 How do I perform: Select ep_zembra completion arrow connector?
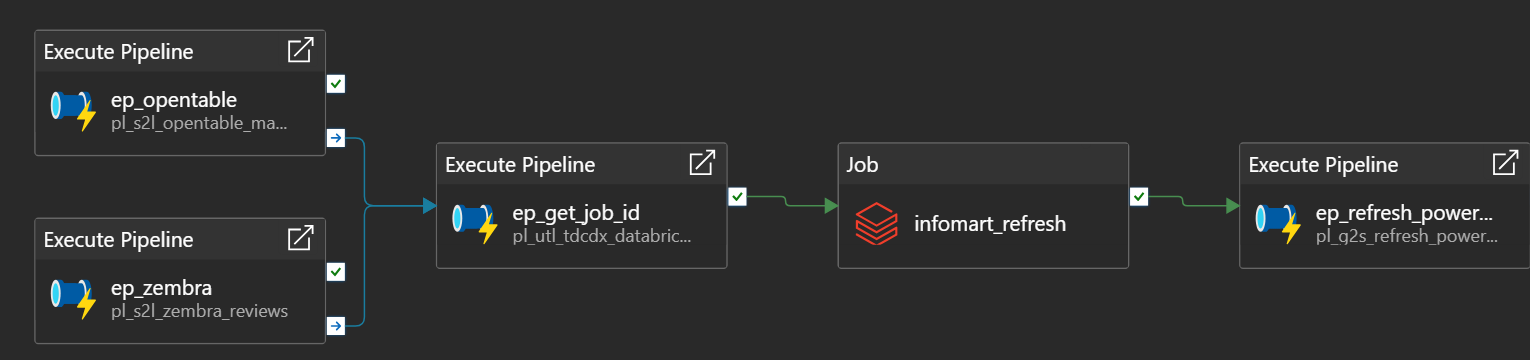click(336, 325)
